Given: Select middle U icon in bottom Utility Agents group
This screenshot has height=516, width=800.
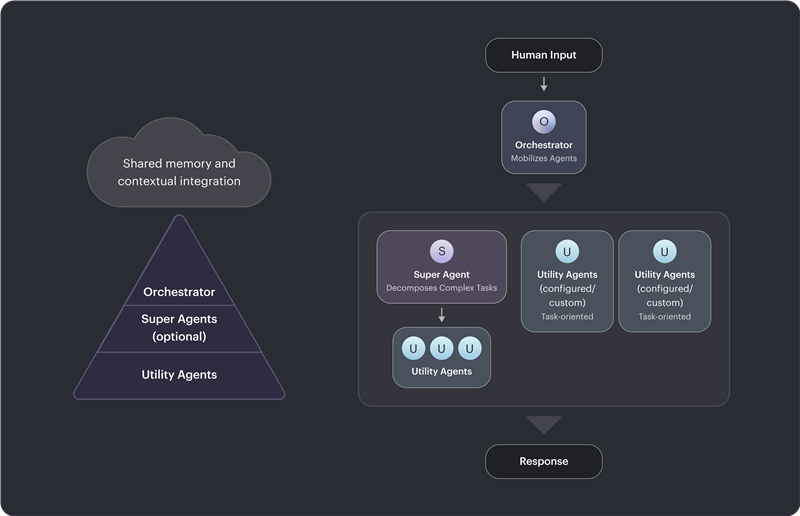Looking at the screenshot, I should click(441, 348).
